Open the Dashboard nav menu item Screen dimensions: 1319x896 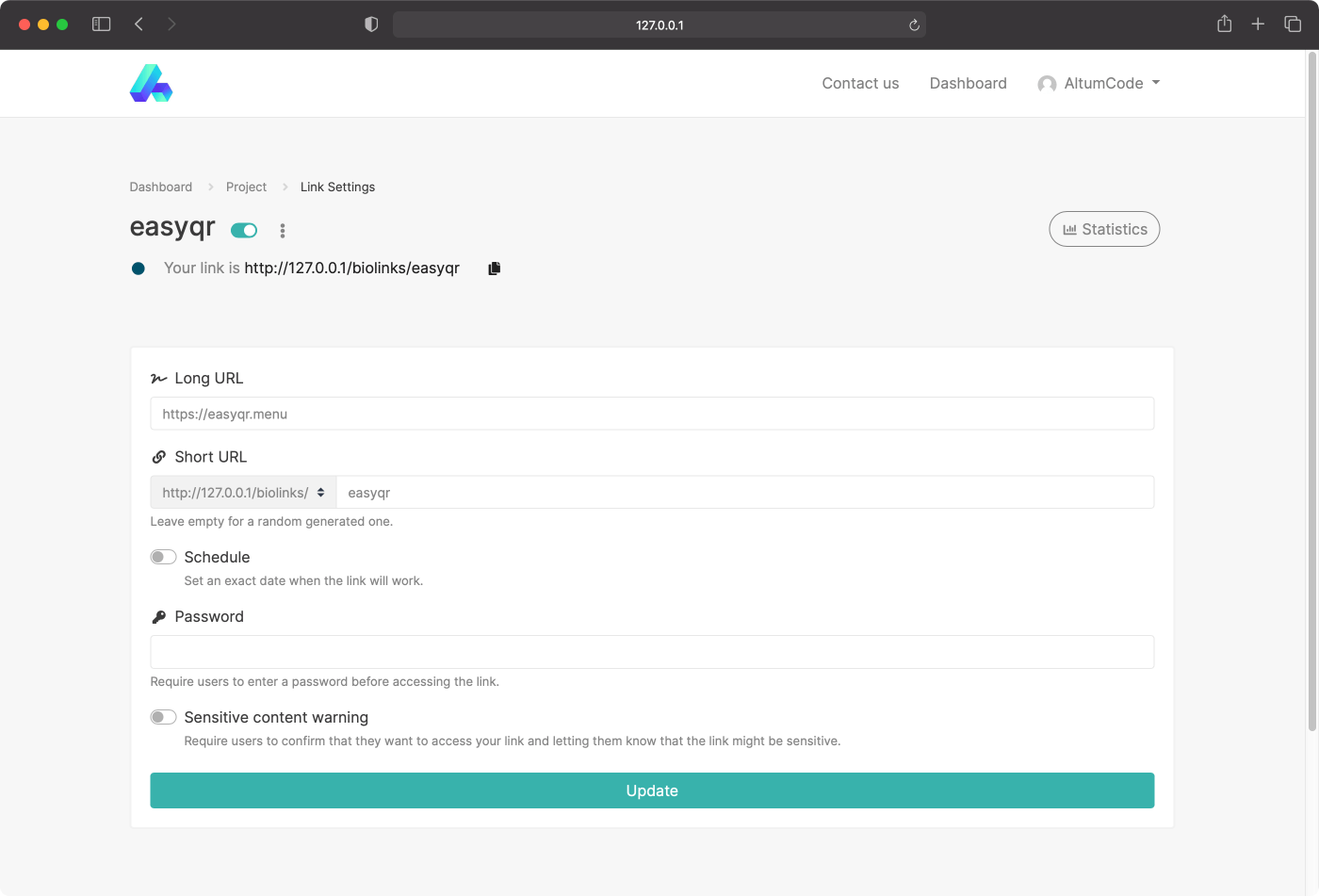click(968, 83)
